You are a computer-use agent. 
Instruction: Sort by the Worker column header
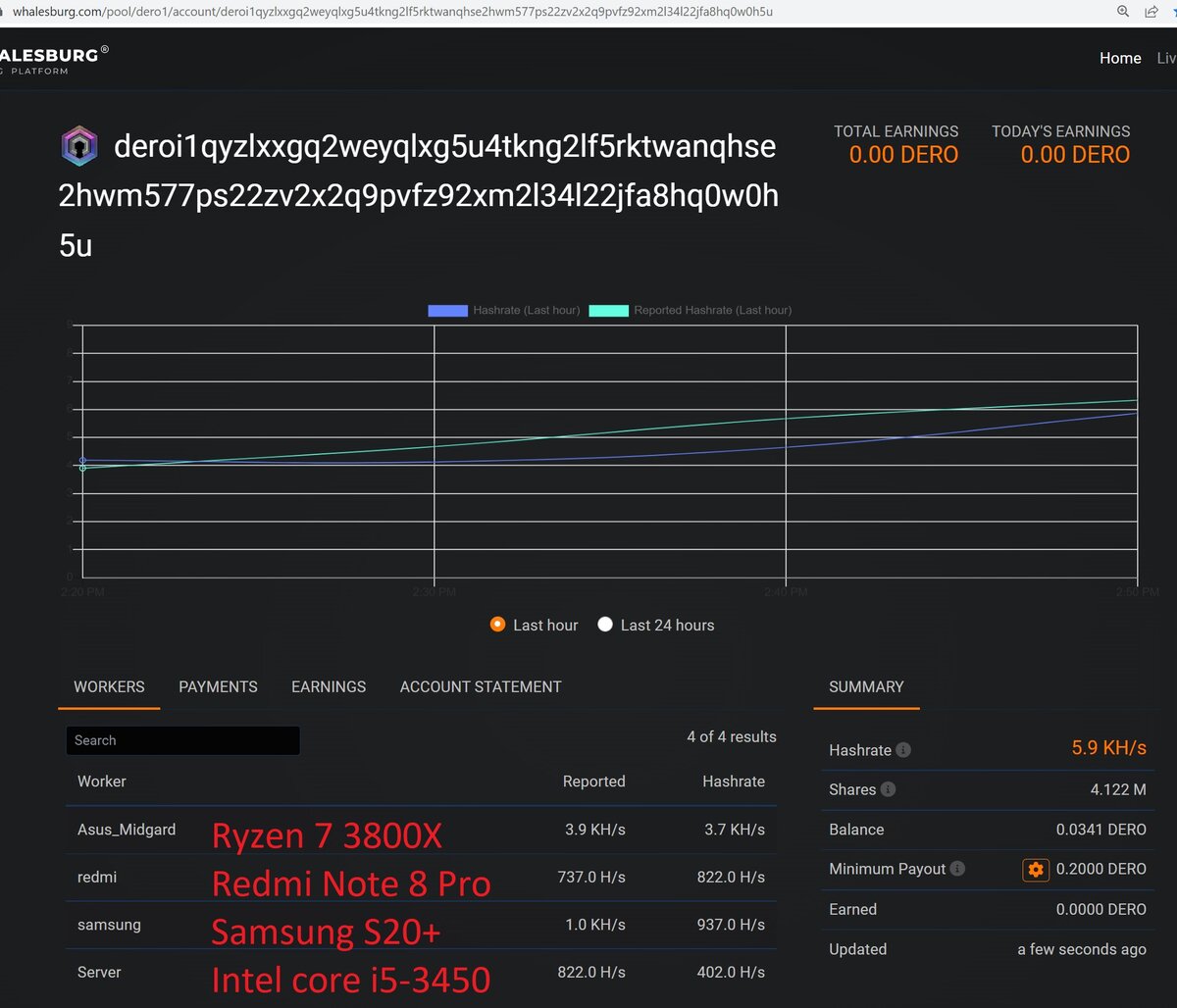click(102, 781)
